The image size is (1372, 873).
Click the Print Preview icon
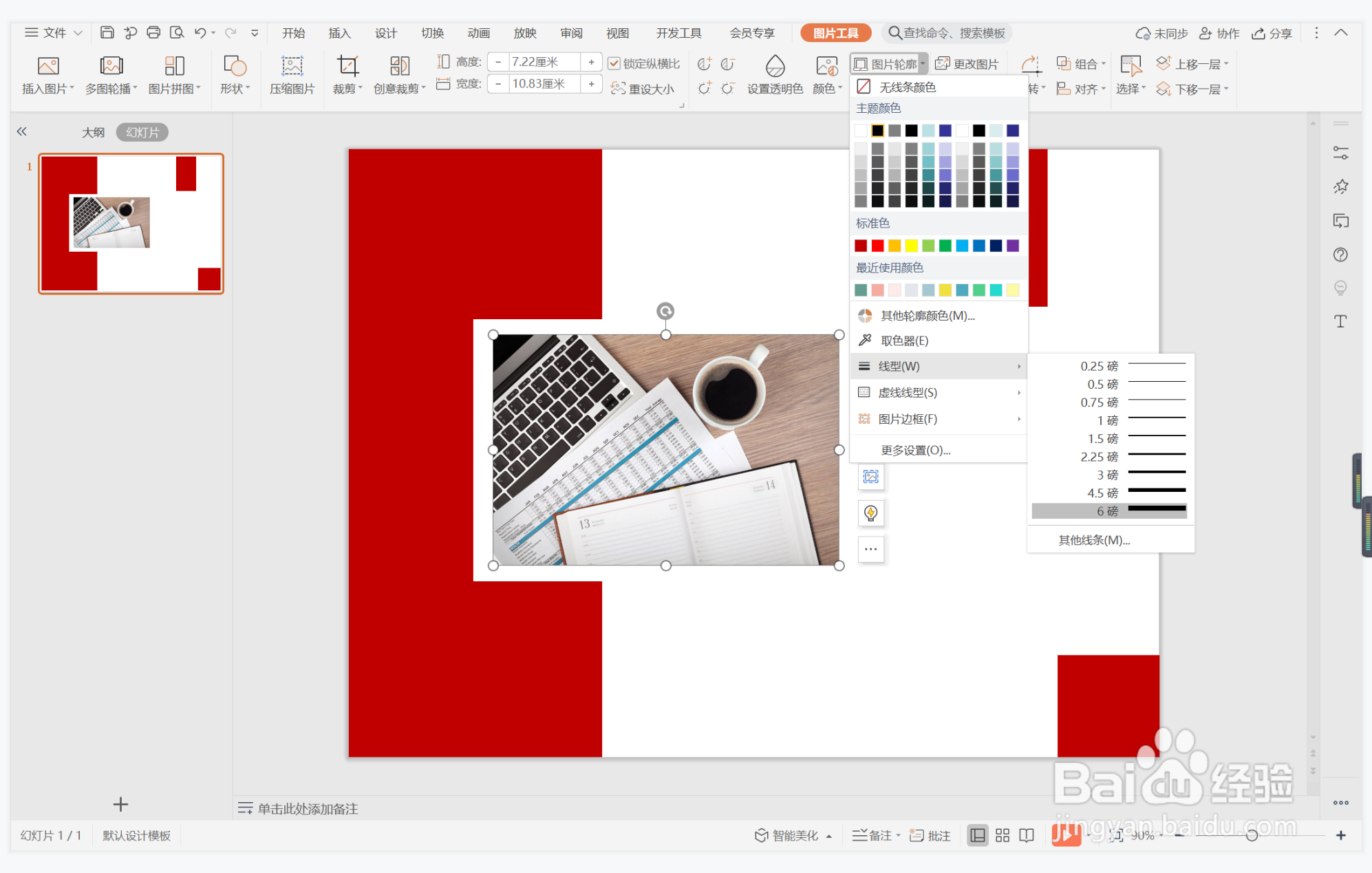tap(177, 32)
